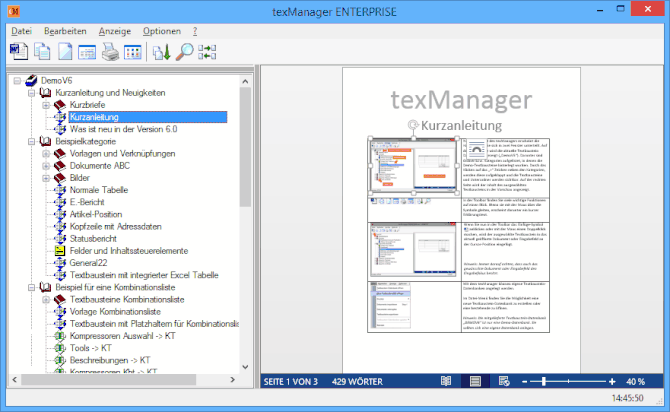Click the printer icon in toolbar
The image size is (670, 412).
tap(110, 52)
